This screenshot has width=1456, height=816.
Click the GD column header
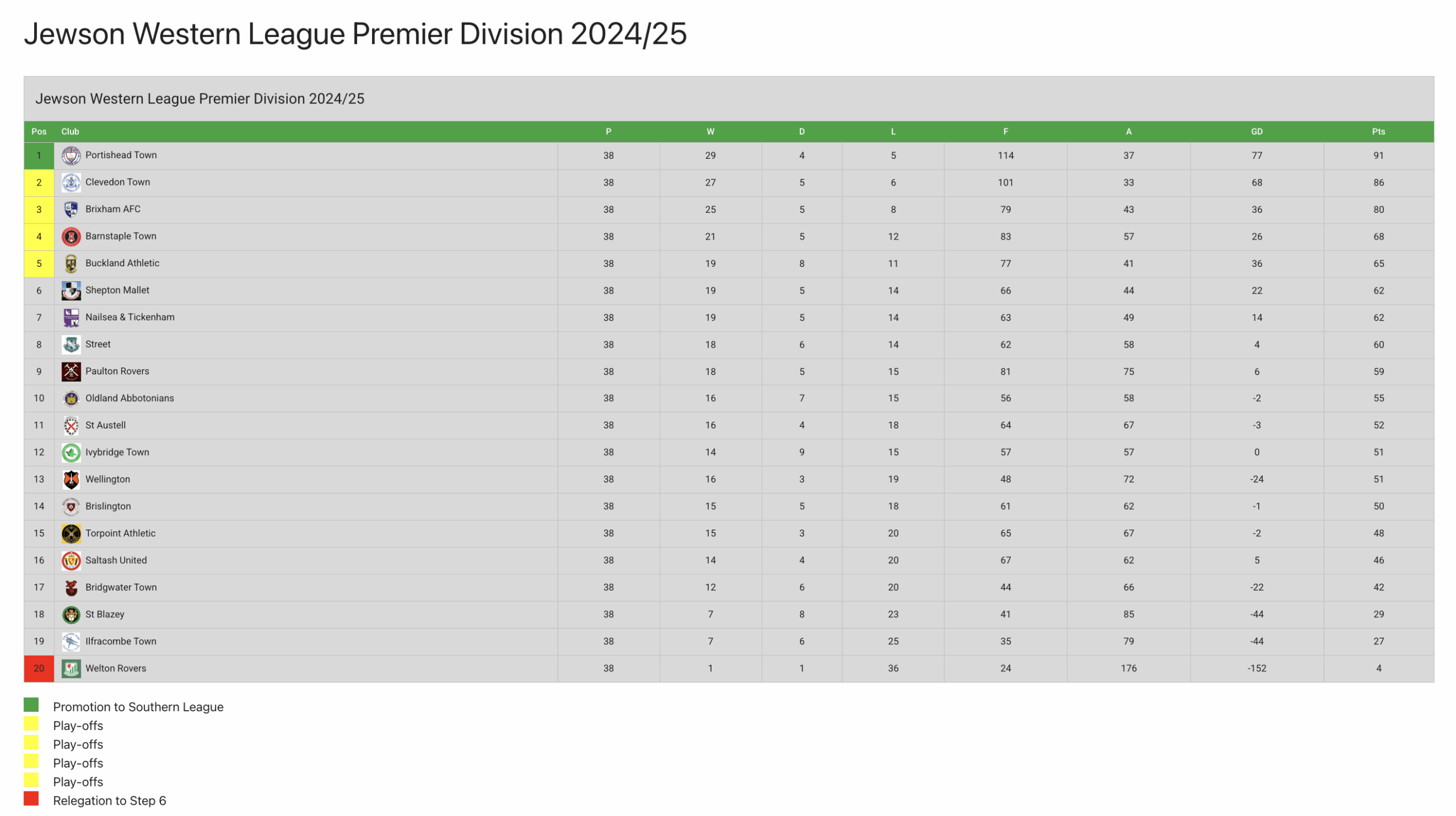[x=1256, y=131]
